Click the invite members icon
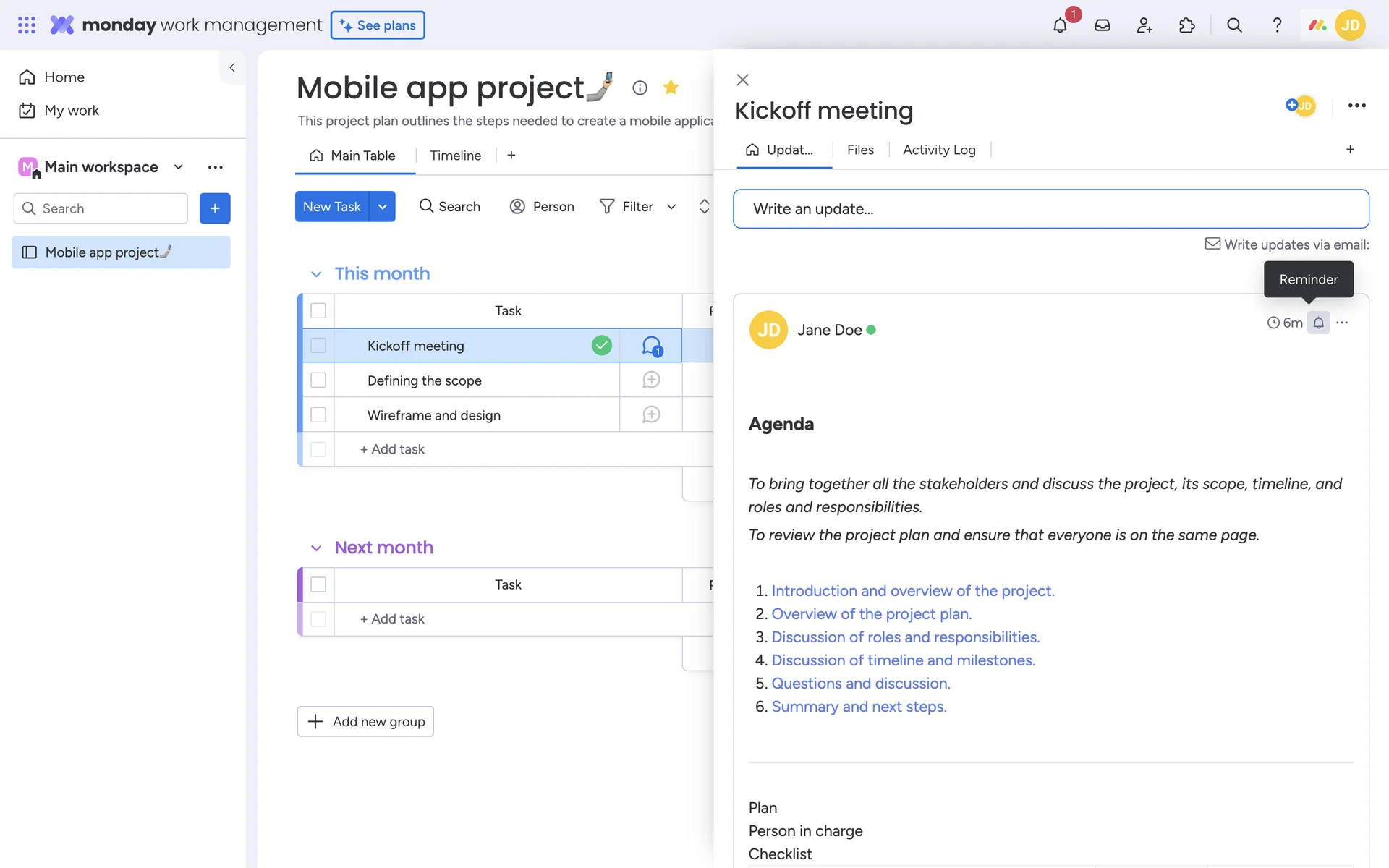This screenshot has width=1389, height=868. click(1144, 25)
